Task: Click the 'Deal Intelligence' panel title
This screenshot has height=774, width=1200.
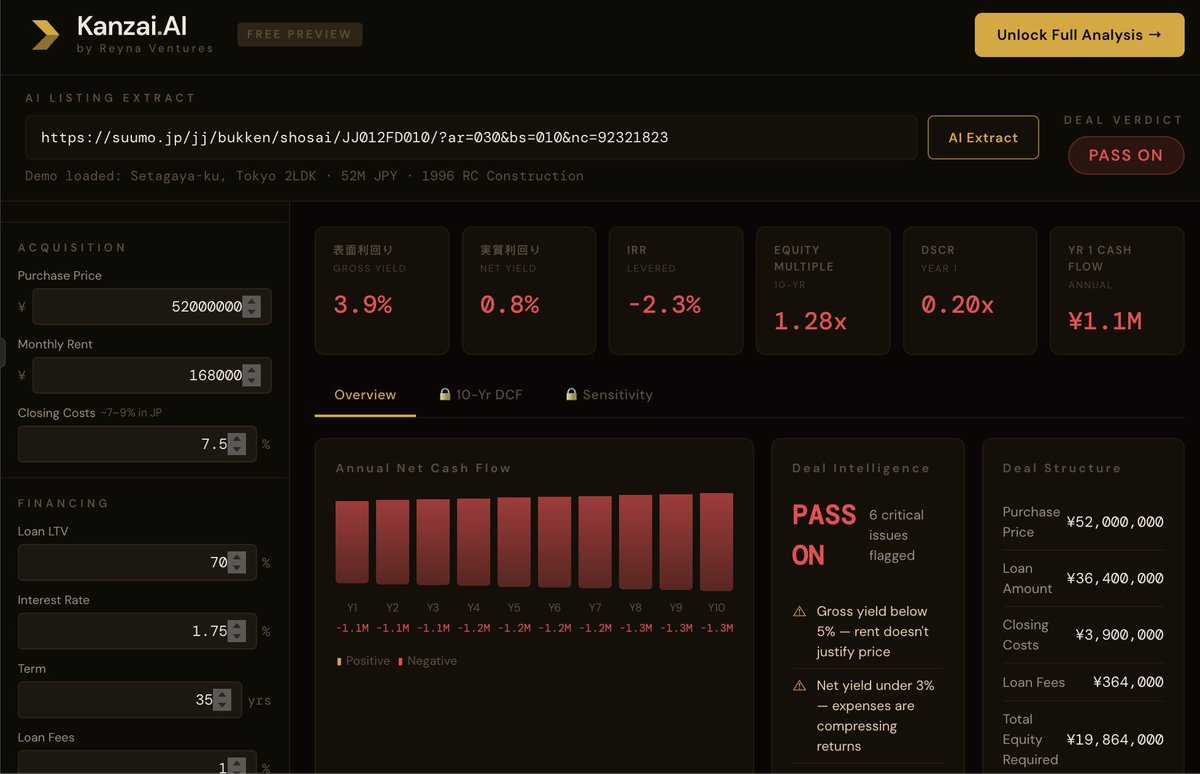Action: tap(861, 468)
